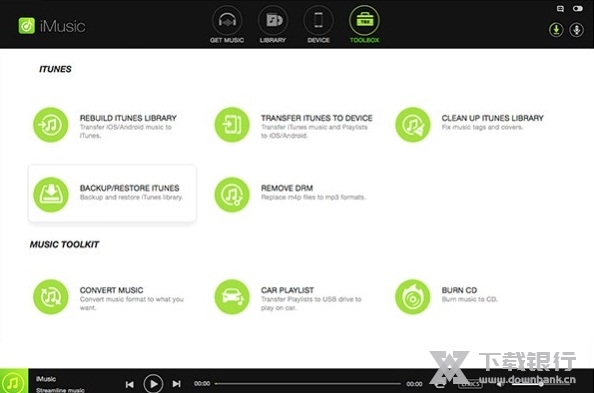This screenshot has width=594, height=393.
Task: Click the Burn CD disc icon
Action: (x=413, y=297)
